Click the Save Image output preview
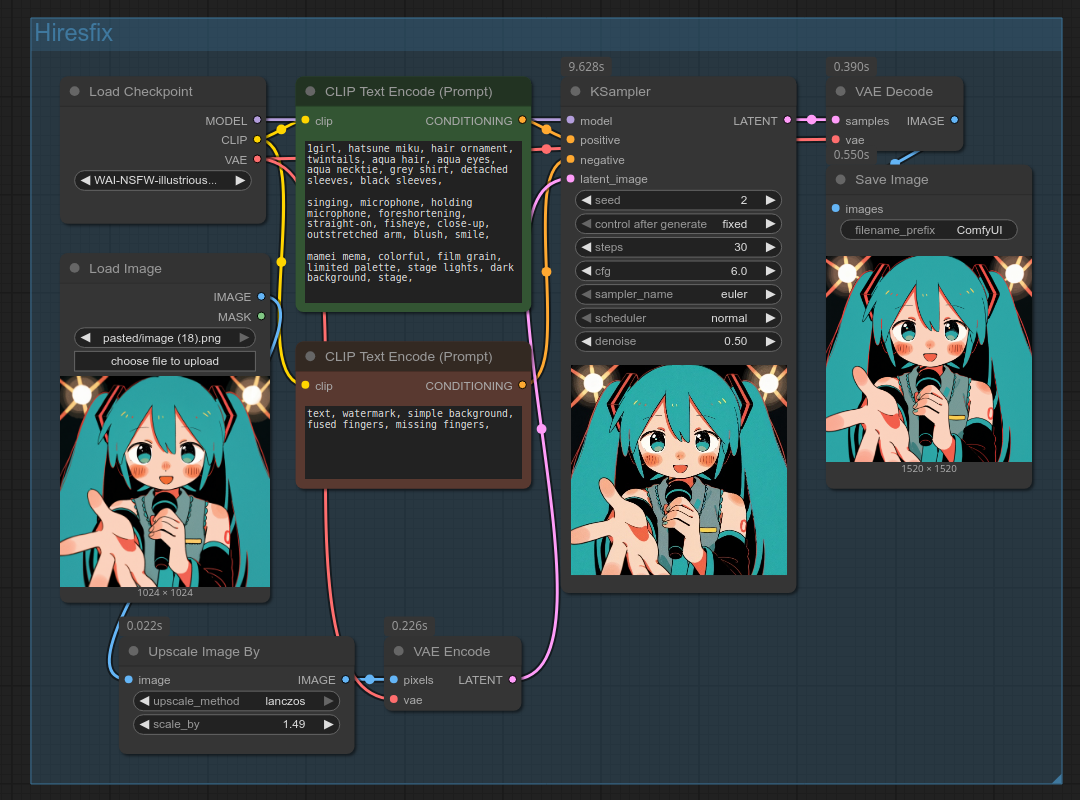Image resolution: width=1080 pixels, height=800 pixels. [928, 359]
